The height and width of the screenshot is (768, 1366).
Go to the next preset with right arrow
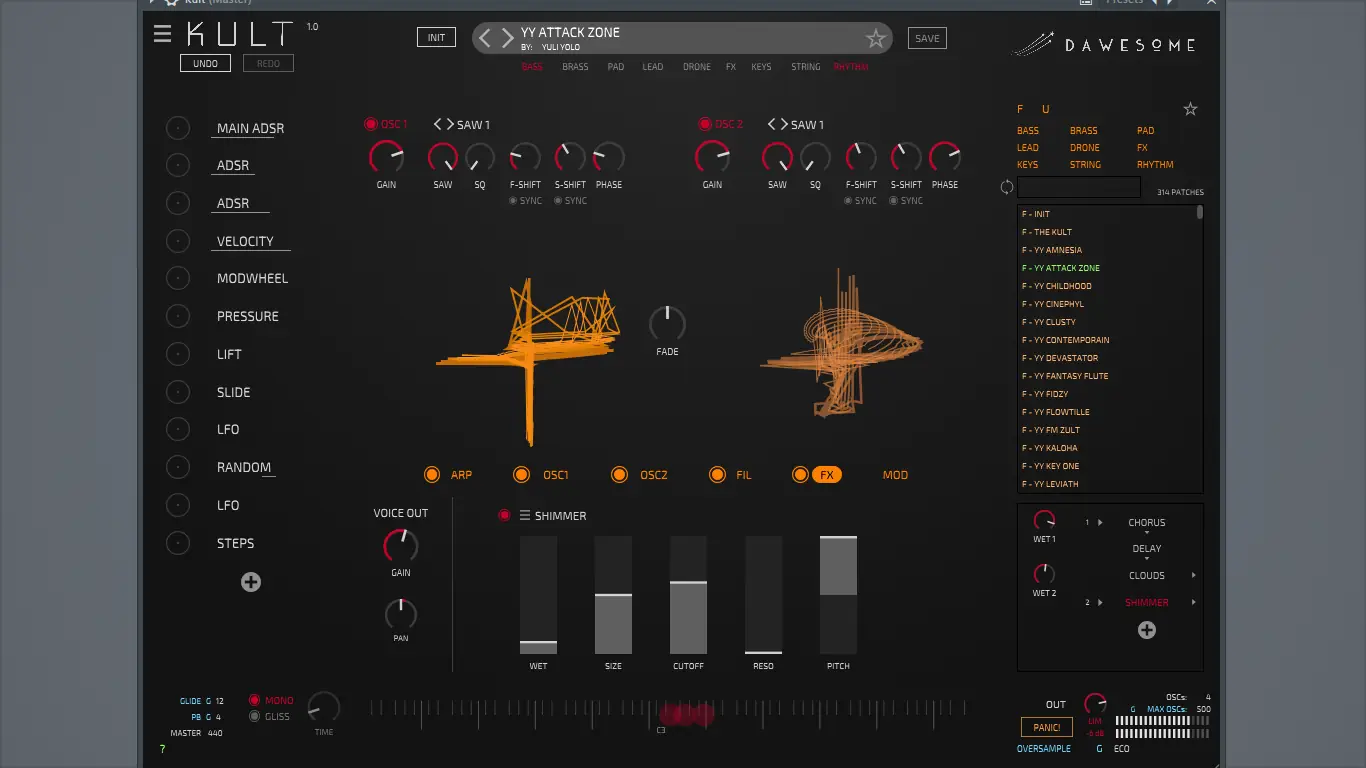click(x=507, y=38)
